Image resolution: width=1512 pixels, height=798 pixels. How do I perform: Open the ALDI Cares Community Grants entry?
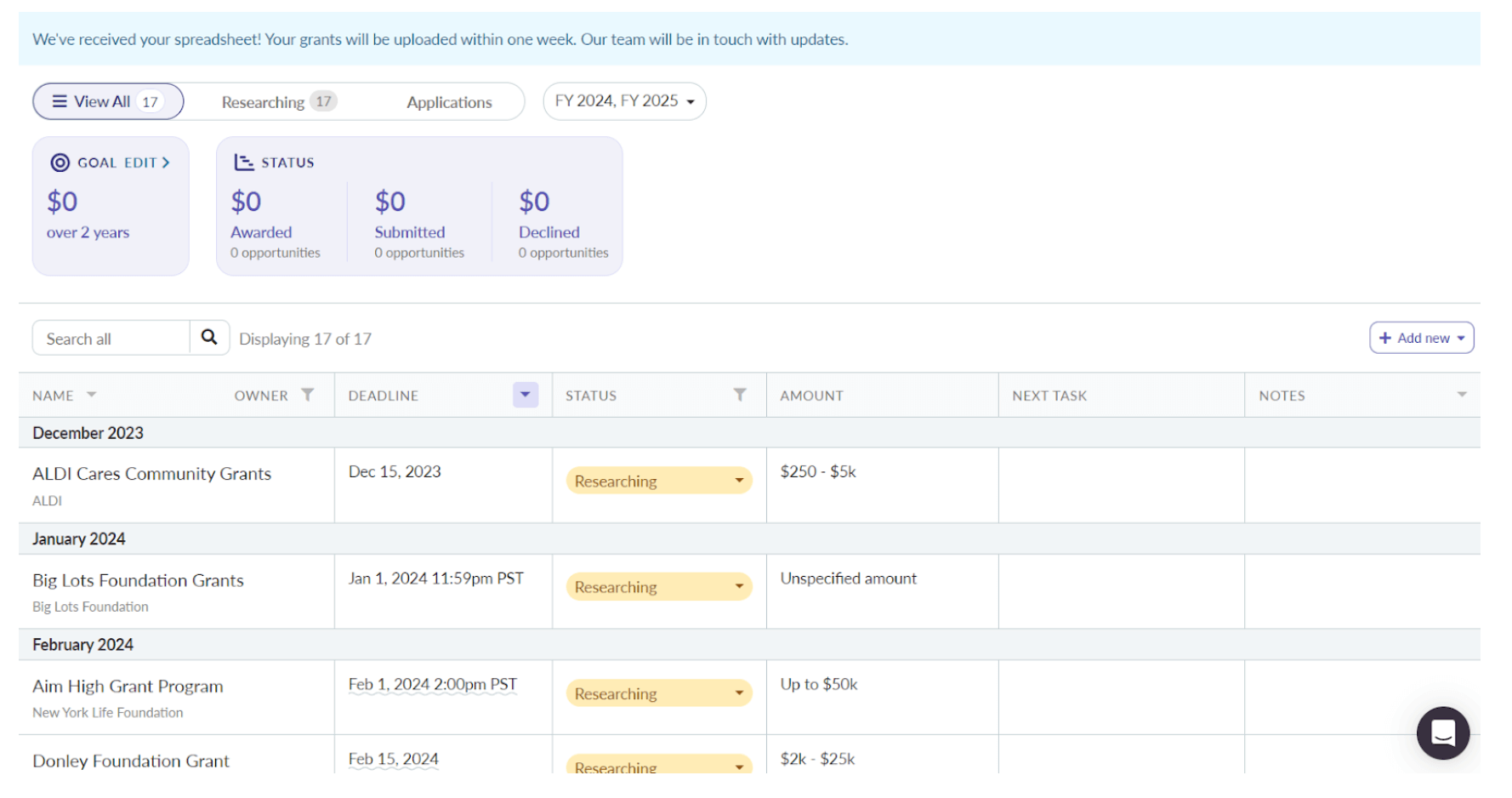(151, 474)
